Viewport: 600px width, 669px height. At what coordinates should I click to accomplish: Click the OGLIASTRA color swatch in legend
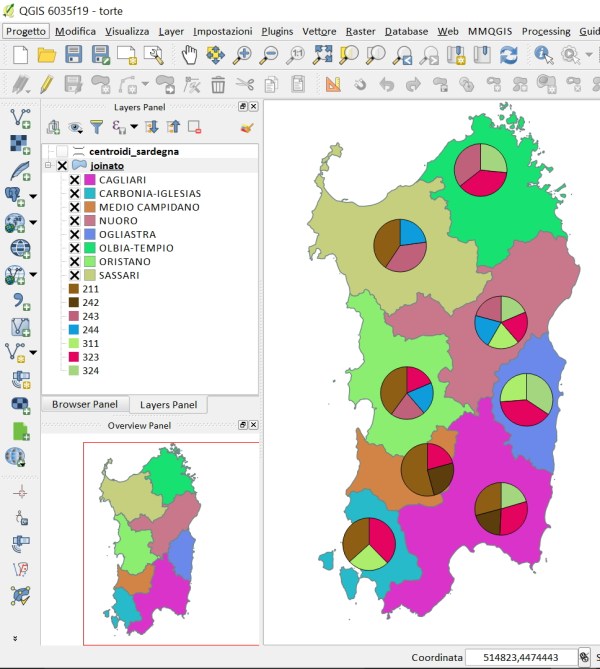point(89,234)
